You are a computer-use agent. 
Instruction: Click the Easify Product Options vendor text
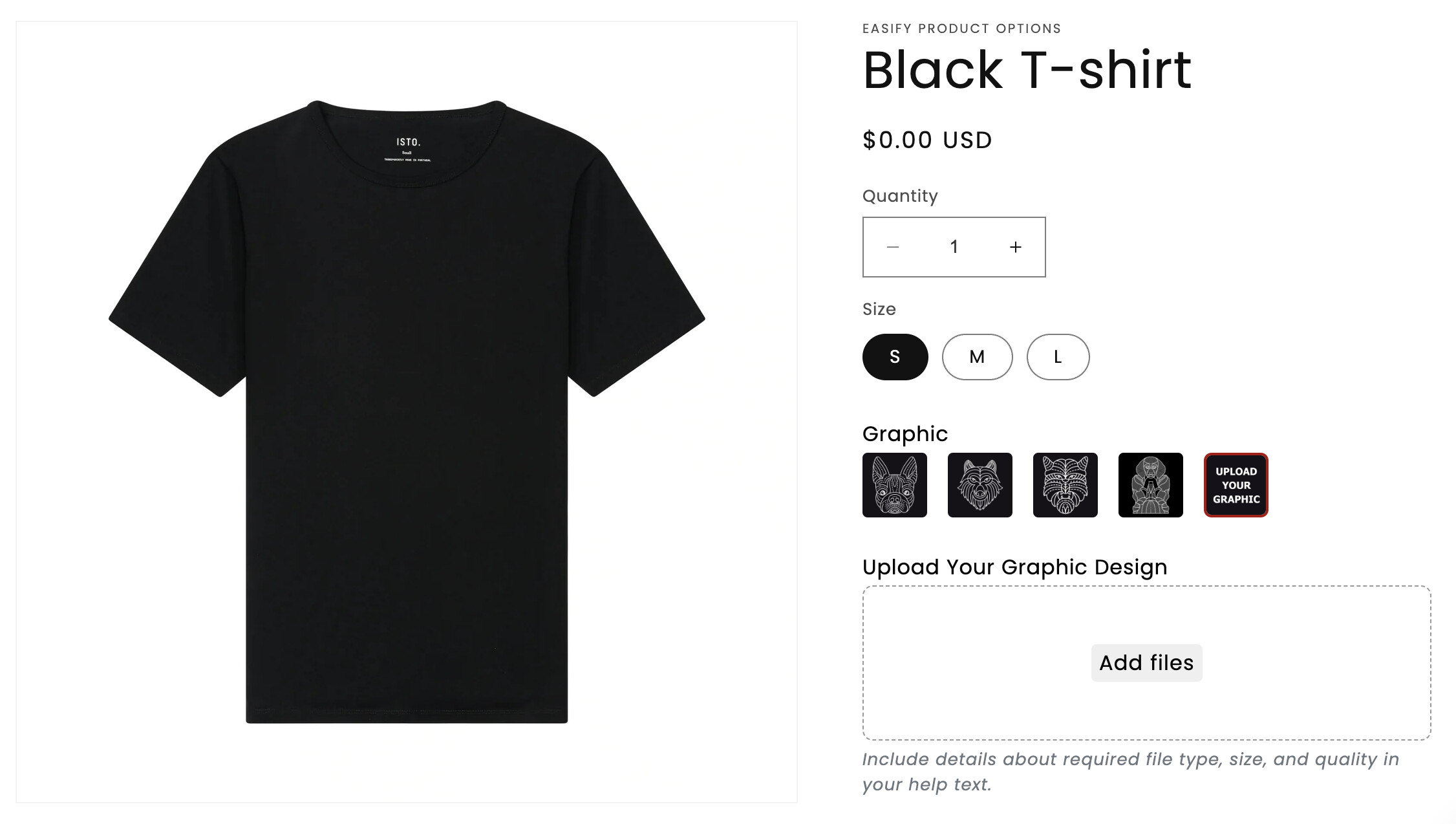pos(961,28)
